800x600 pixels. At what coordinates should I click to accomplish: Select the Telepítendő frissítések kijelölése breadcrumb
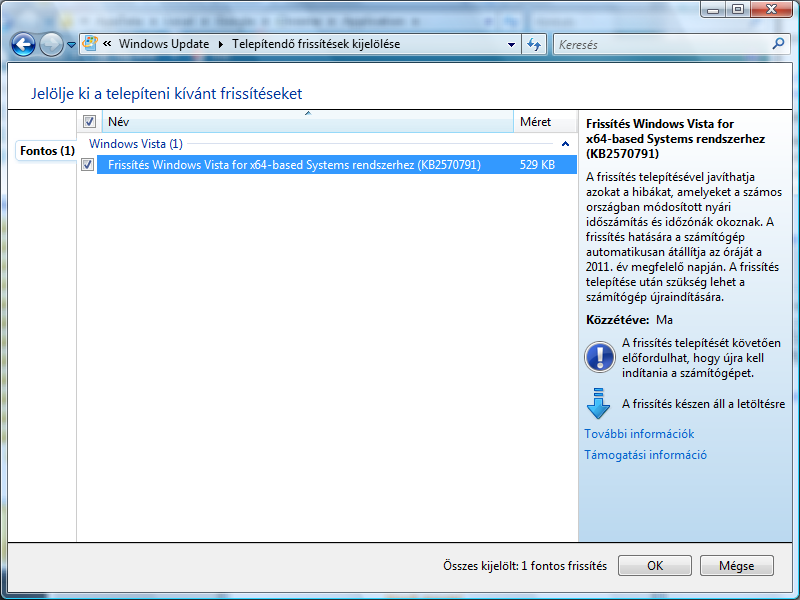click(316, 44)
